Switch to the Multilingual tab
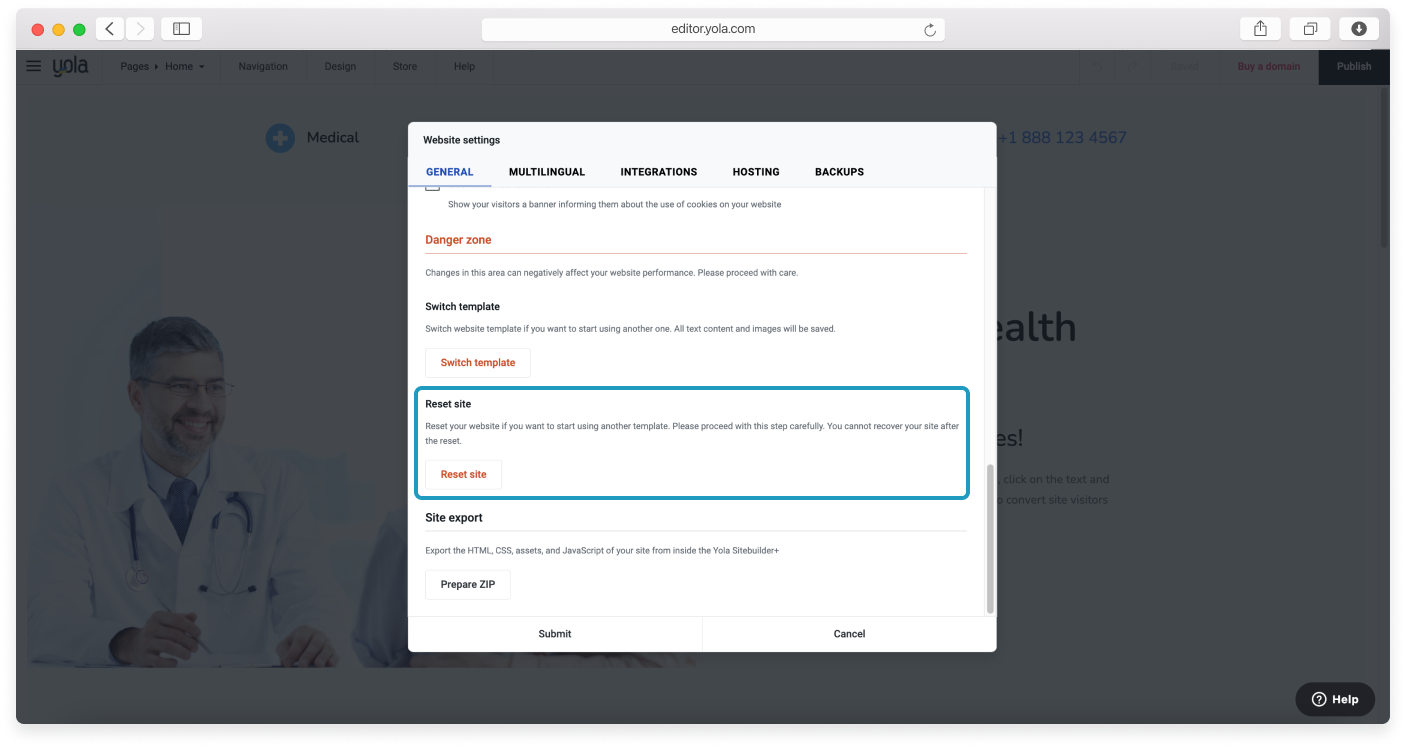Image resolution: width=1406 pixels, height=748 pixels. point(546,172)
